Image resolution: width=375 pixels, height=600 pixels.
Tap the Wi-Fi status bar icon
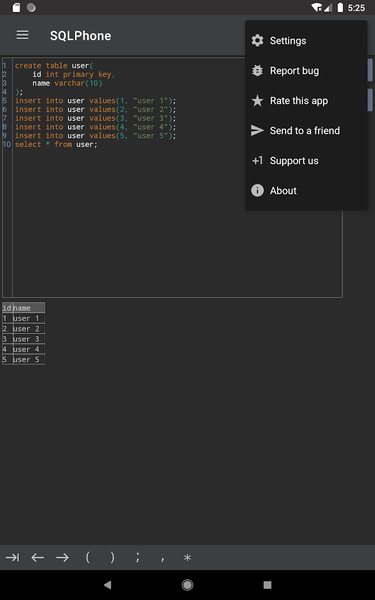(x=316, y=8)
